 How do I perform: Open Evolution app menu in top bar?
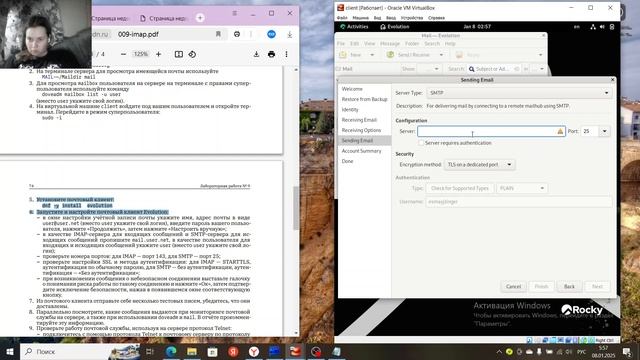(394, 27)
